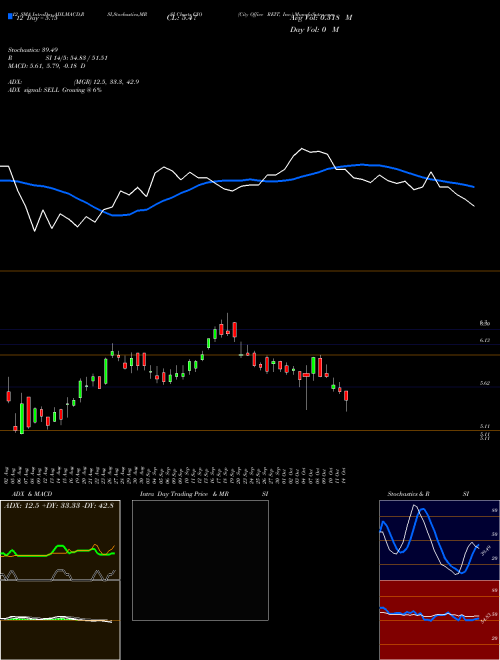The width and height of the screenshot is (500, 660).
Task: Click the tallest candlestick at the price peak
Action: click(x=228, y=326)
